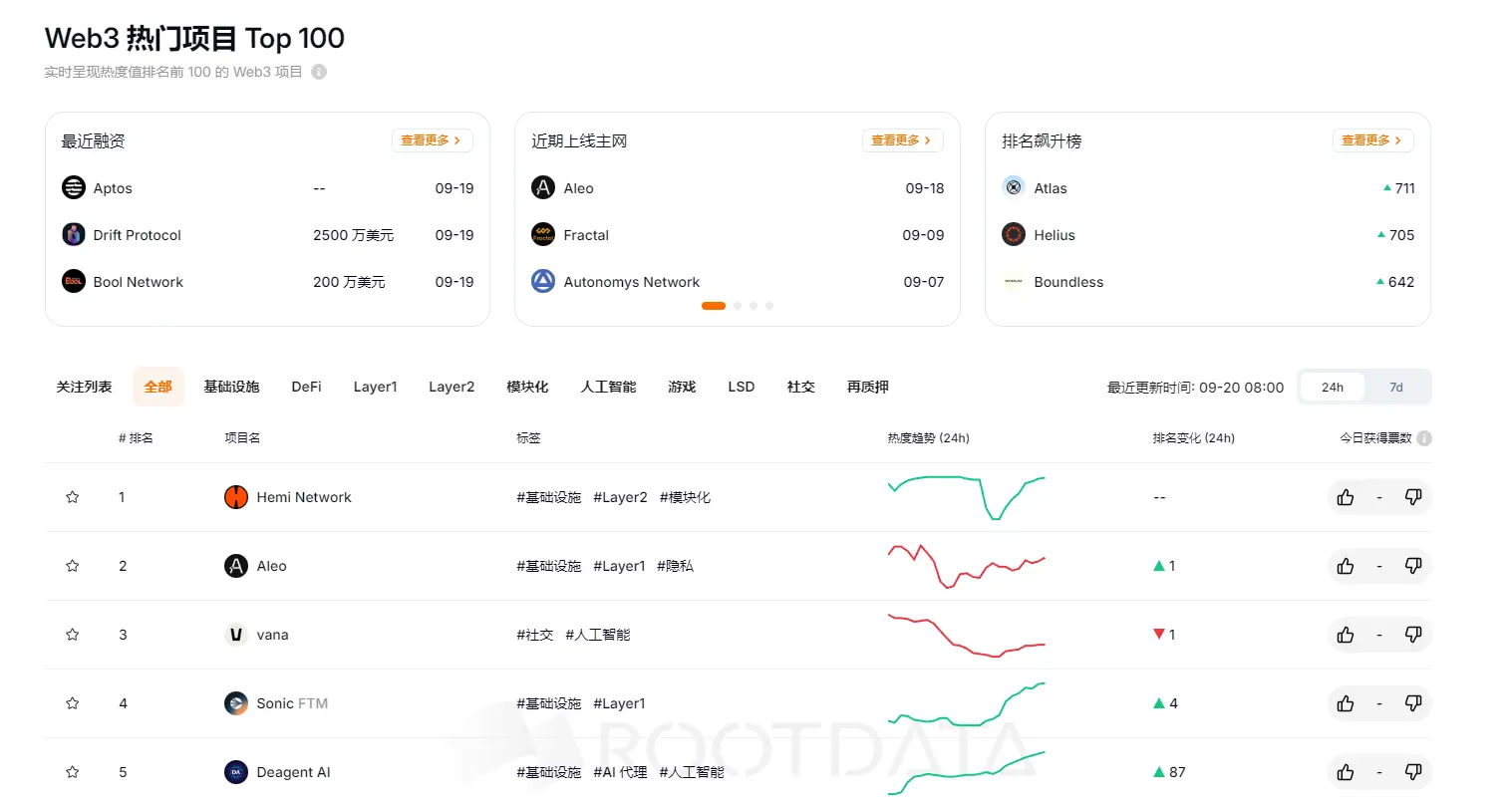Screen dimensions: 1512x806
Task: Select the second carousel dot under 近期上线主网
Action: (x=738, y=305)
